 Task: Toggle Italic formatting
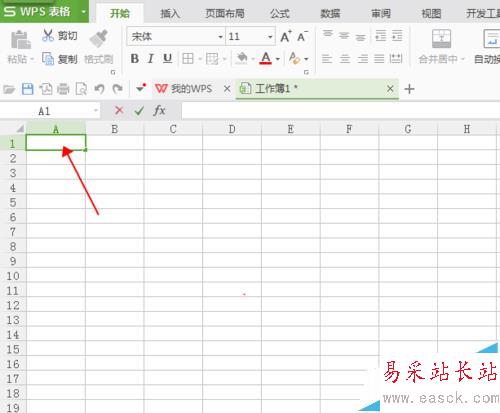[x=151, y=59]
